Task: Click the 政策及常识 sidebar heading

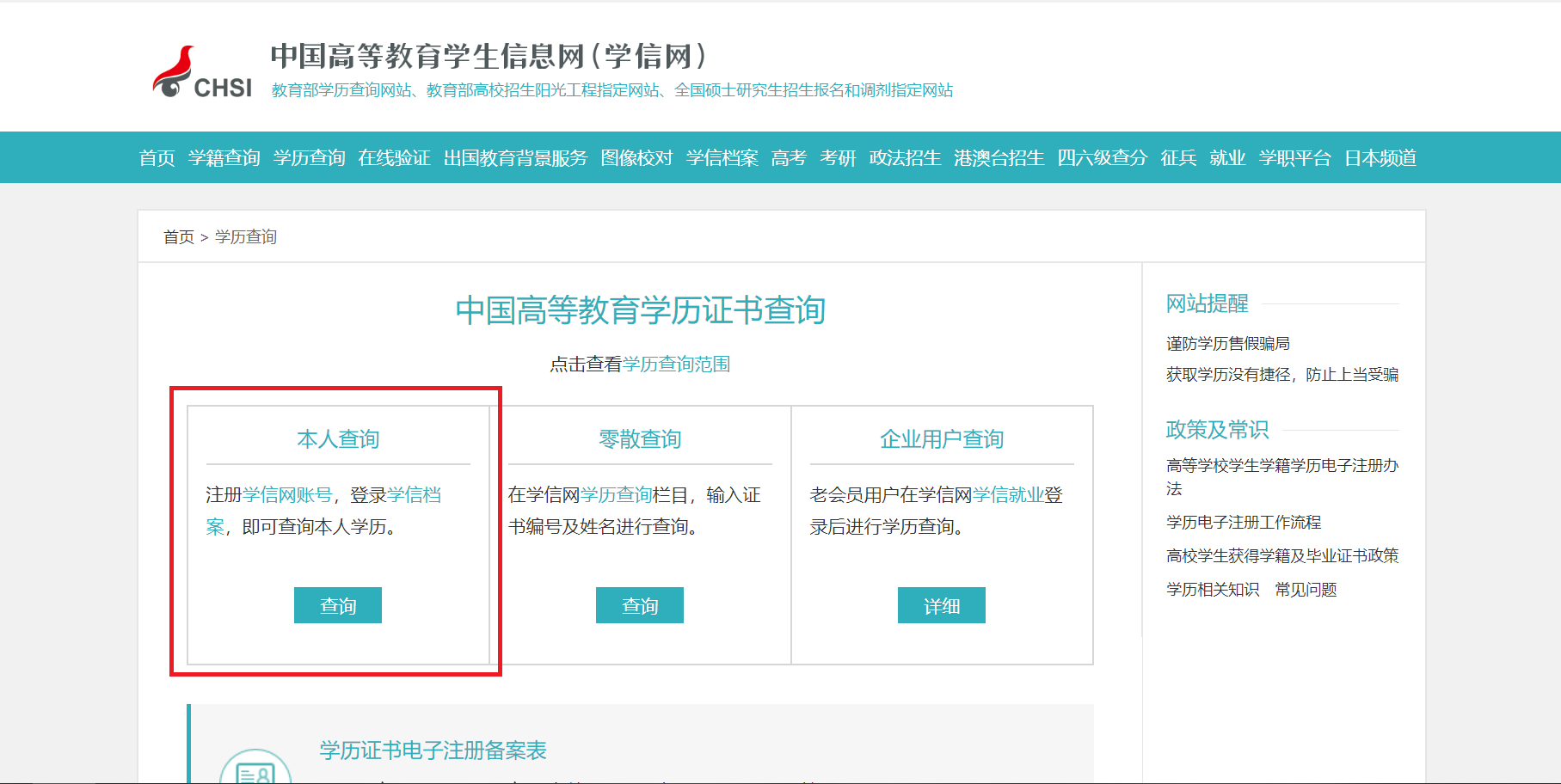Action: tap(1217, 429)
